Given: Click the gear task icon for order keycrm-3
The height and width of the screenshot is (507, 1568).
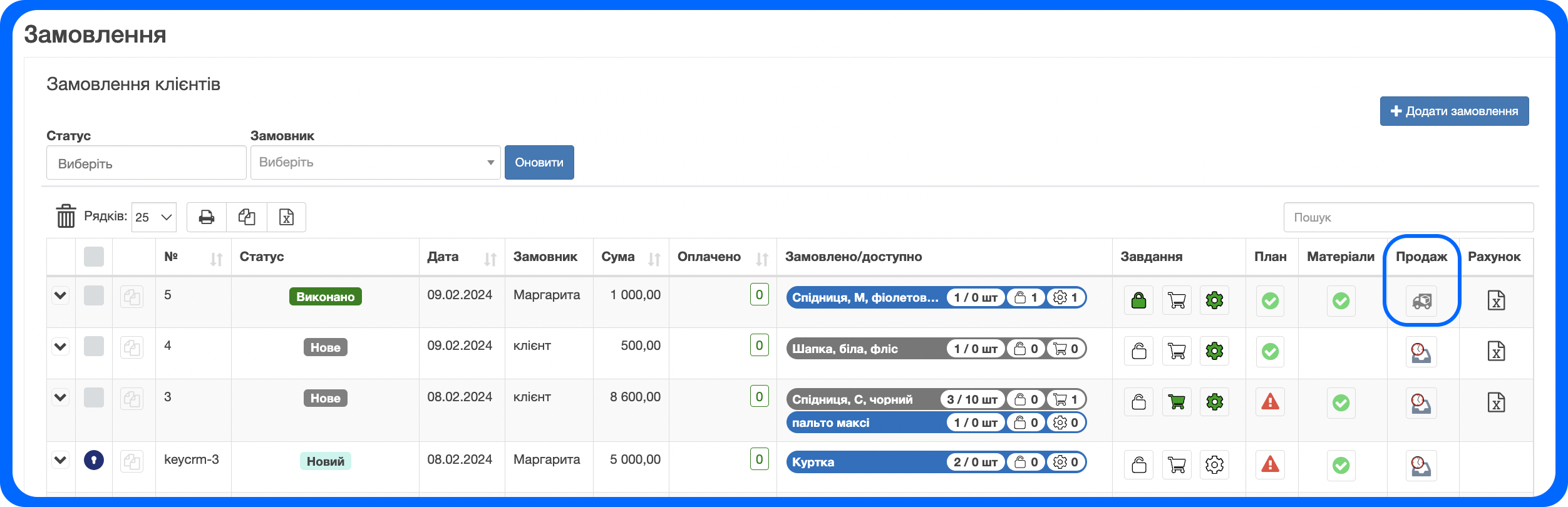Looking at the screenshot, I should tap(1214, 464).
